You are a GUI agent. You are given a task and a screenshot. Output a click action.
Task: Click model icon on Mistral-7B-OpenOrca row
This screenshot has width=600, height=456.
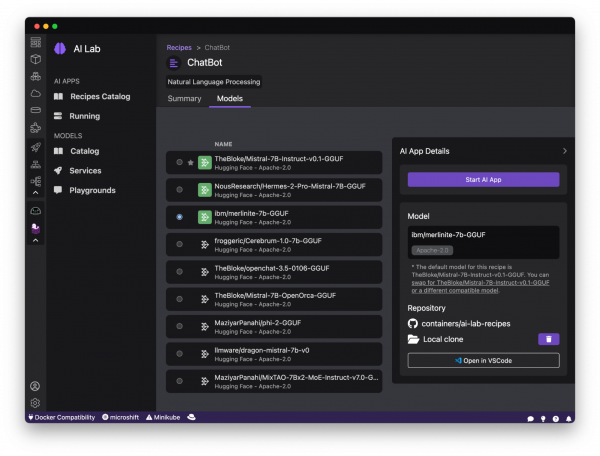[205, 299]
